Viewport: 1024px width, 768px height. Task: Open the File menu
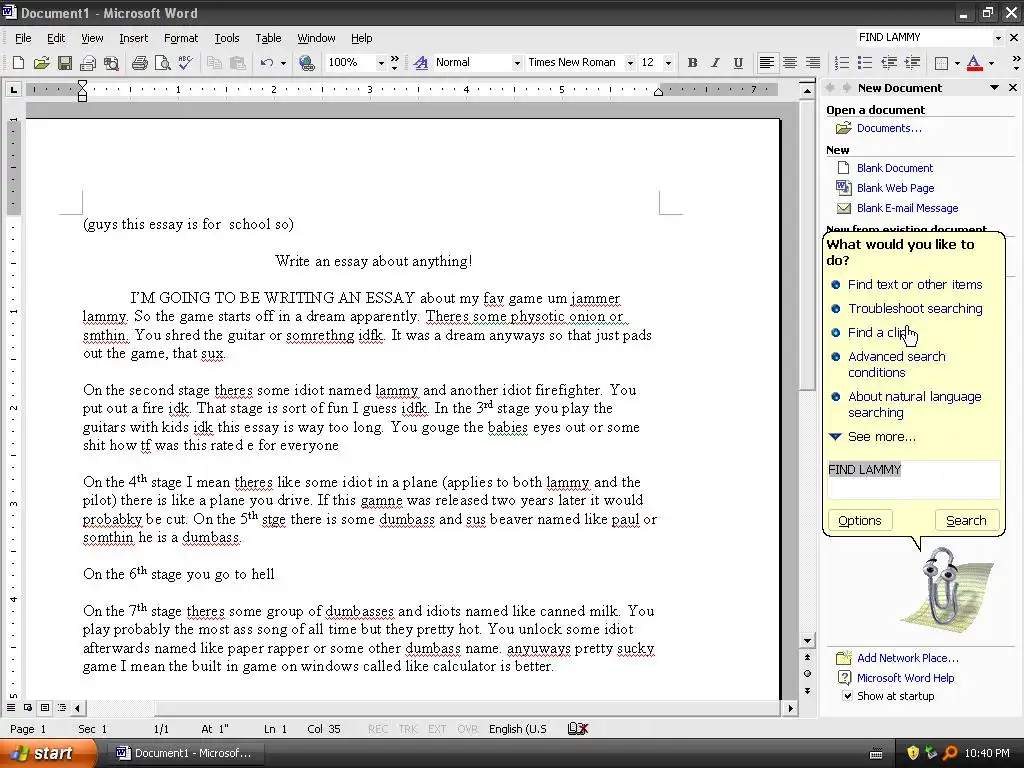(23, 38)
